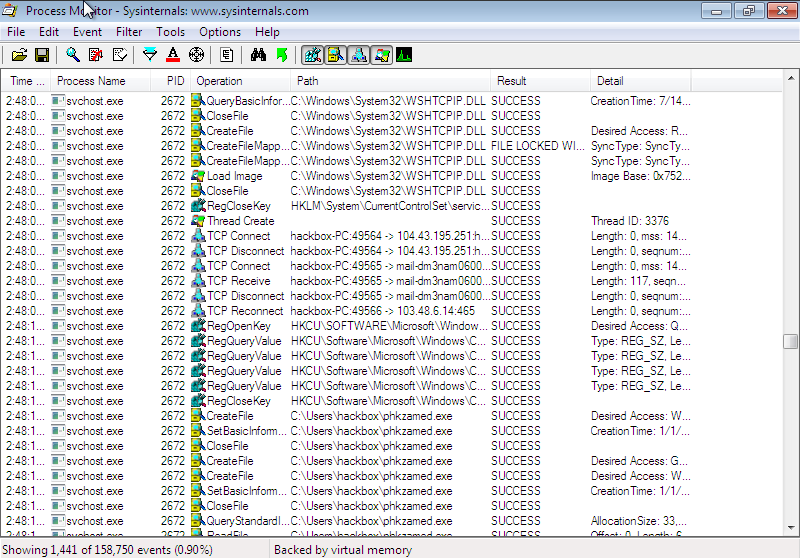Open the File menu
Image resolution: width=800 pixels, height=558 pixels.
tap(16, 32)
